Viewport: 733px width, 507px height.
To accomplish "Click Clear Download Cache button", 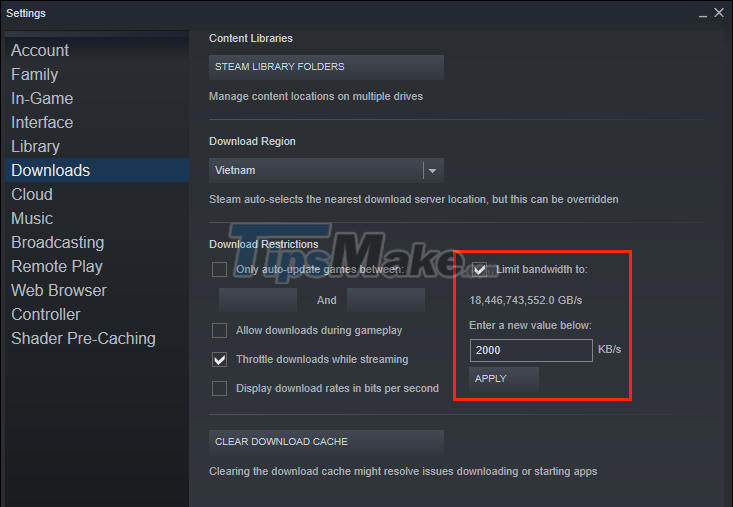I will pyautogui.click(x=326, y=442).
